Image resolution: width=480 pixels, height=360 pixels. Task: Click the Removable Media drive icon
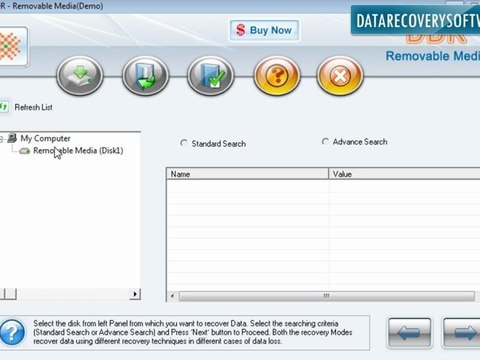(25, 151)
